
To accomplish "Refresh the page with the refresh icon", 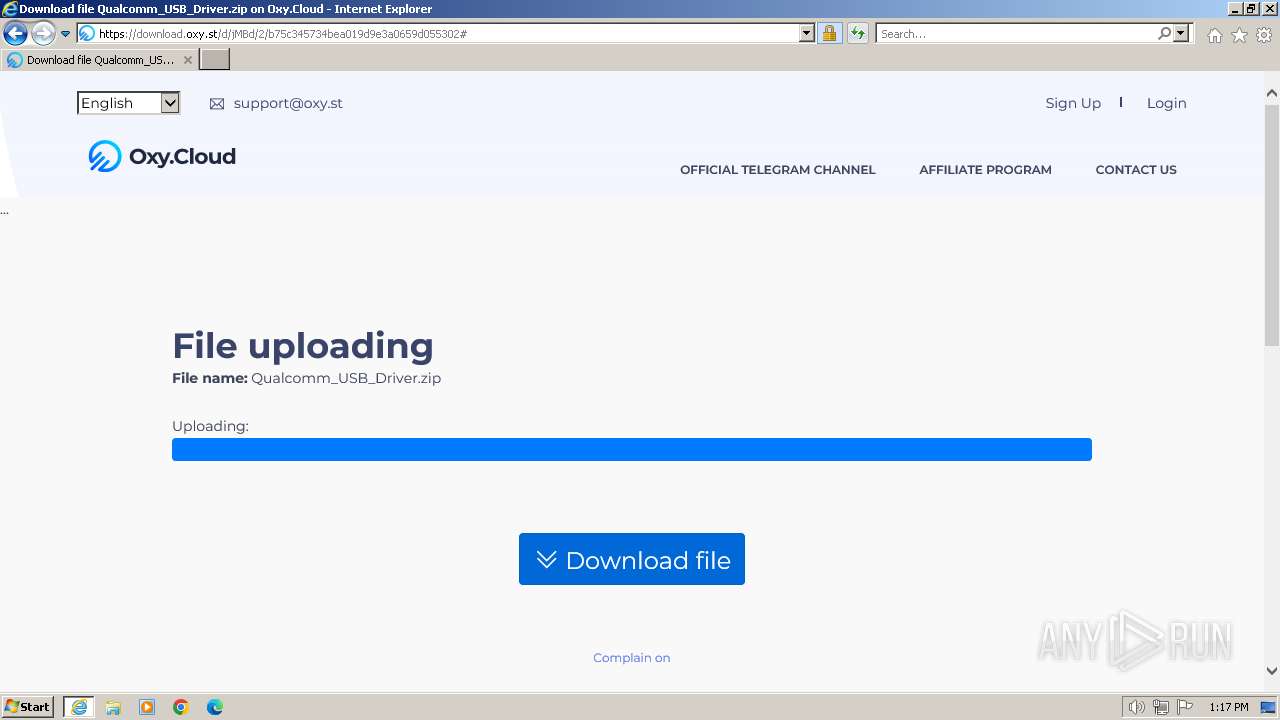I will pyautogui.click(x=858, y=33).
